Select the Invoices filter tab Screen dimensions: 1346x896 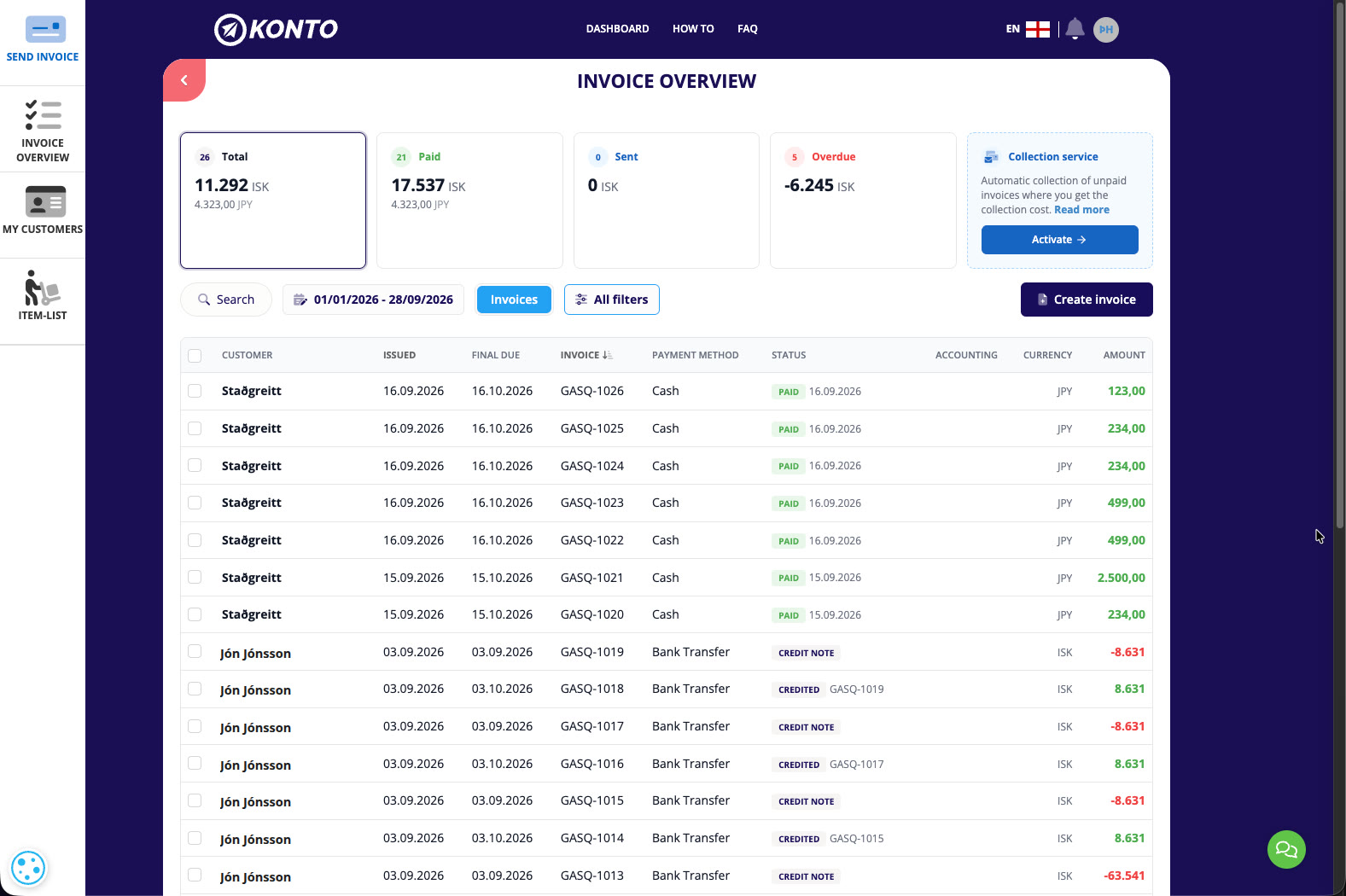point(514,300)
